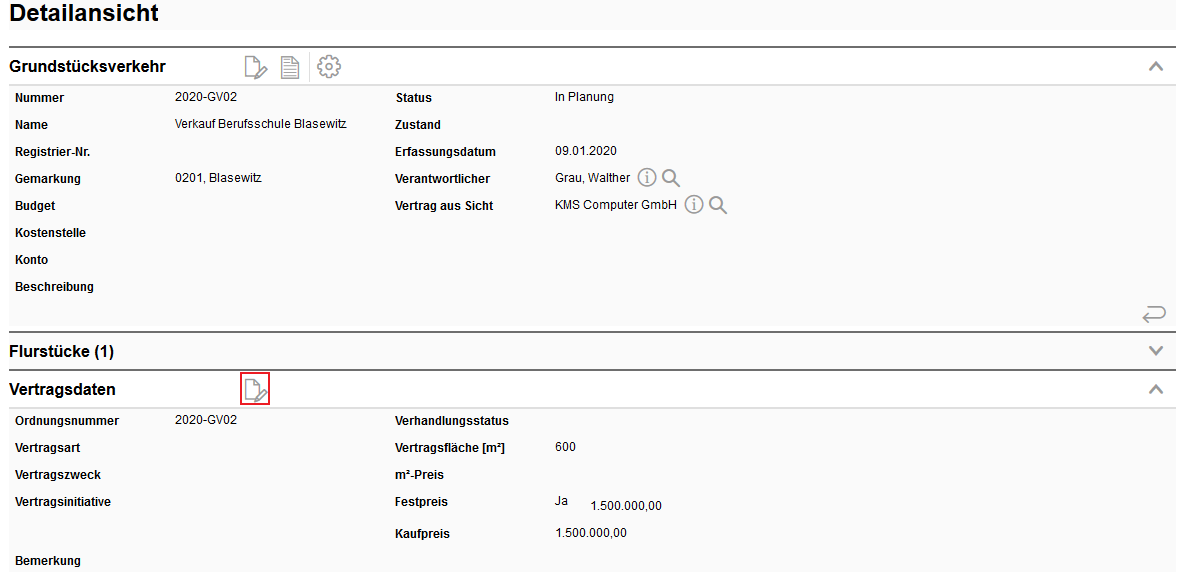Click the return arrow icon in Grundstücksverkehr
The image size is (1190, 572).
pos(1154,314)
